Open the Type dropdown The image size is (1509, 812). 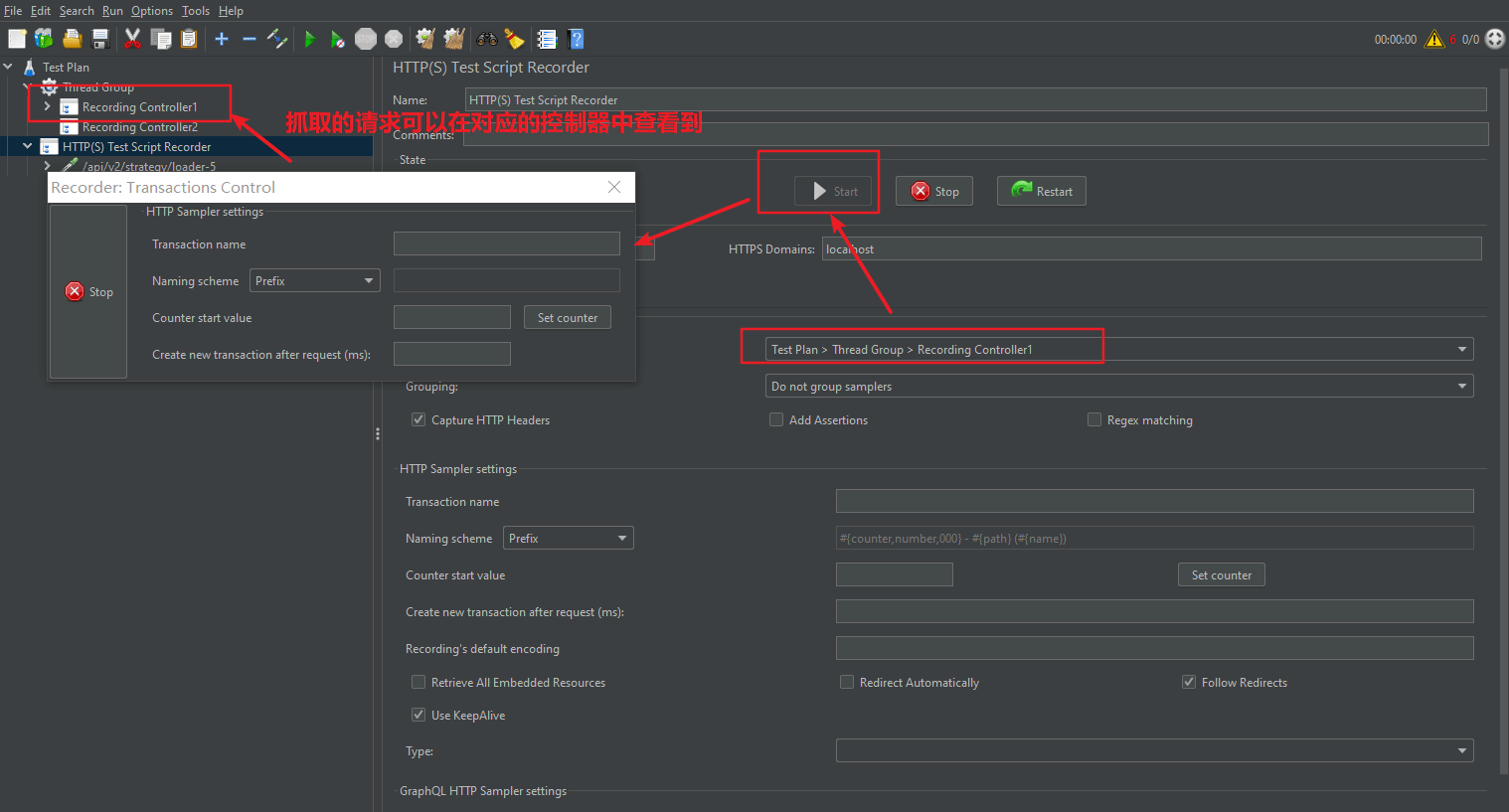click(x=1154, y=750)
